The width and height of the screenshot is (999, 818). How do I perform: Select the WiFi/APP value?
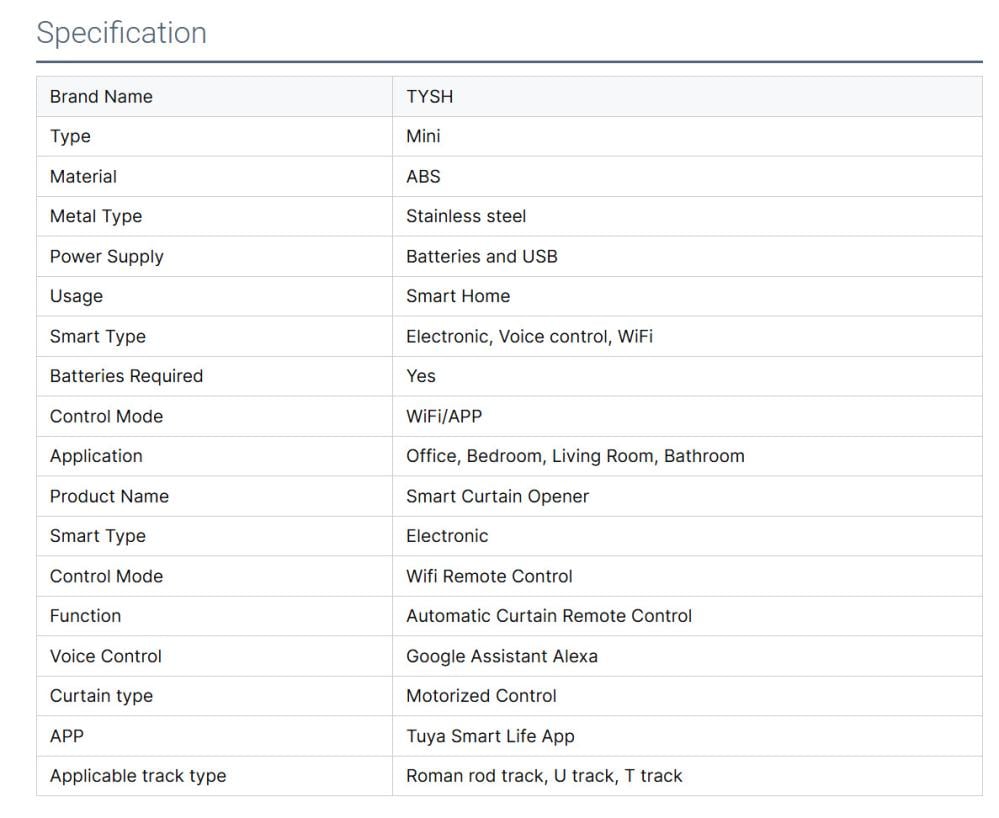point(443,417)
